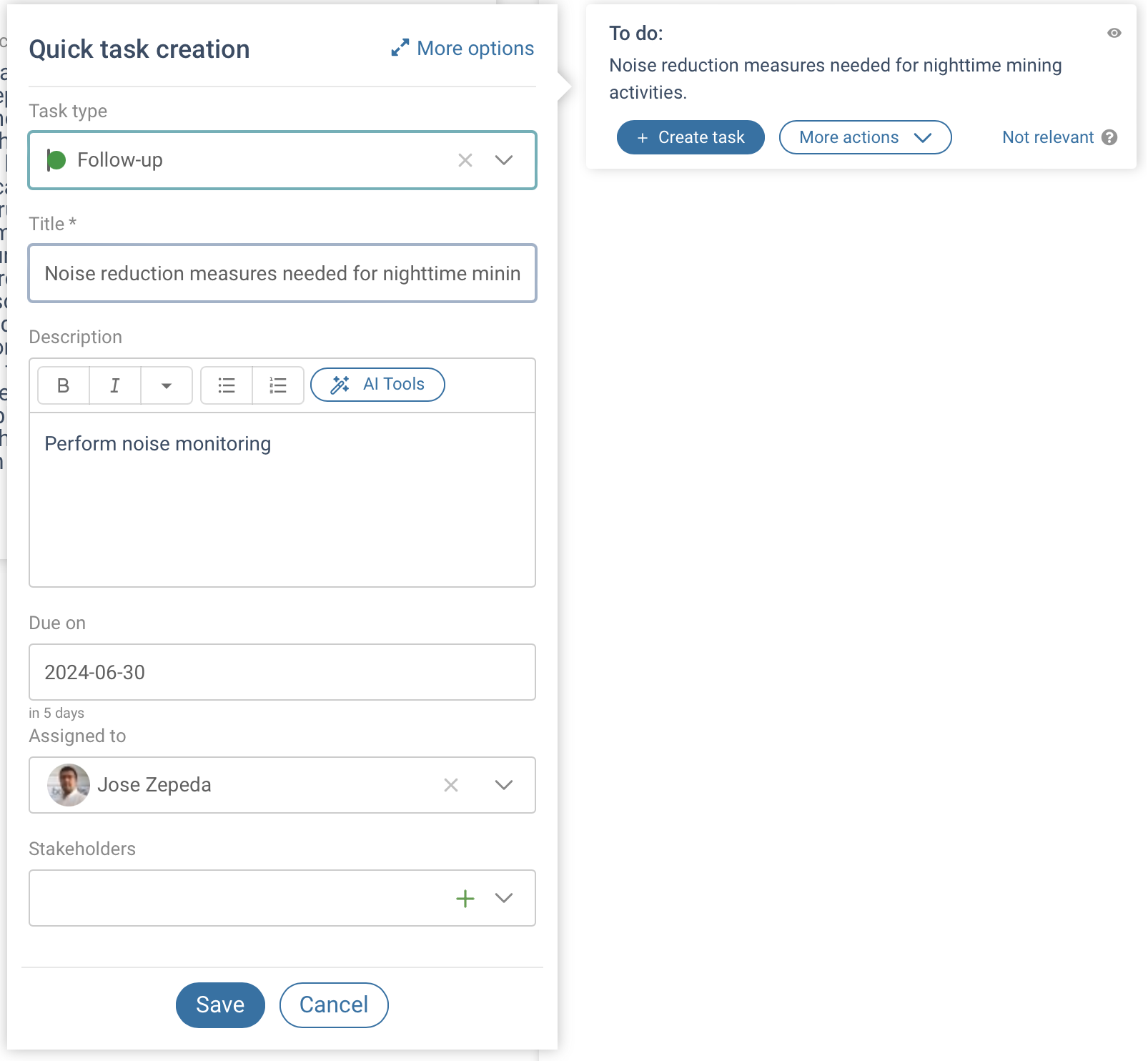
Task: Expand the Task type dropdown
Action: click(504, 160)
